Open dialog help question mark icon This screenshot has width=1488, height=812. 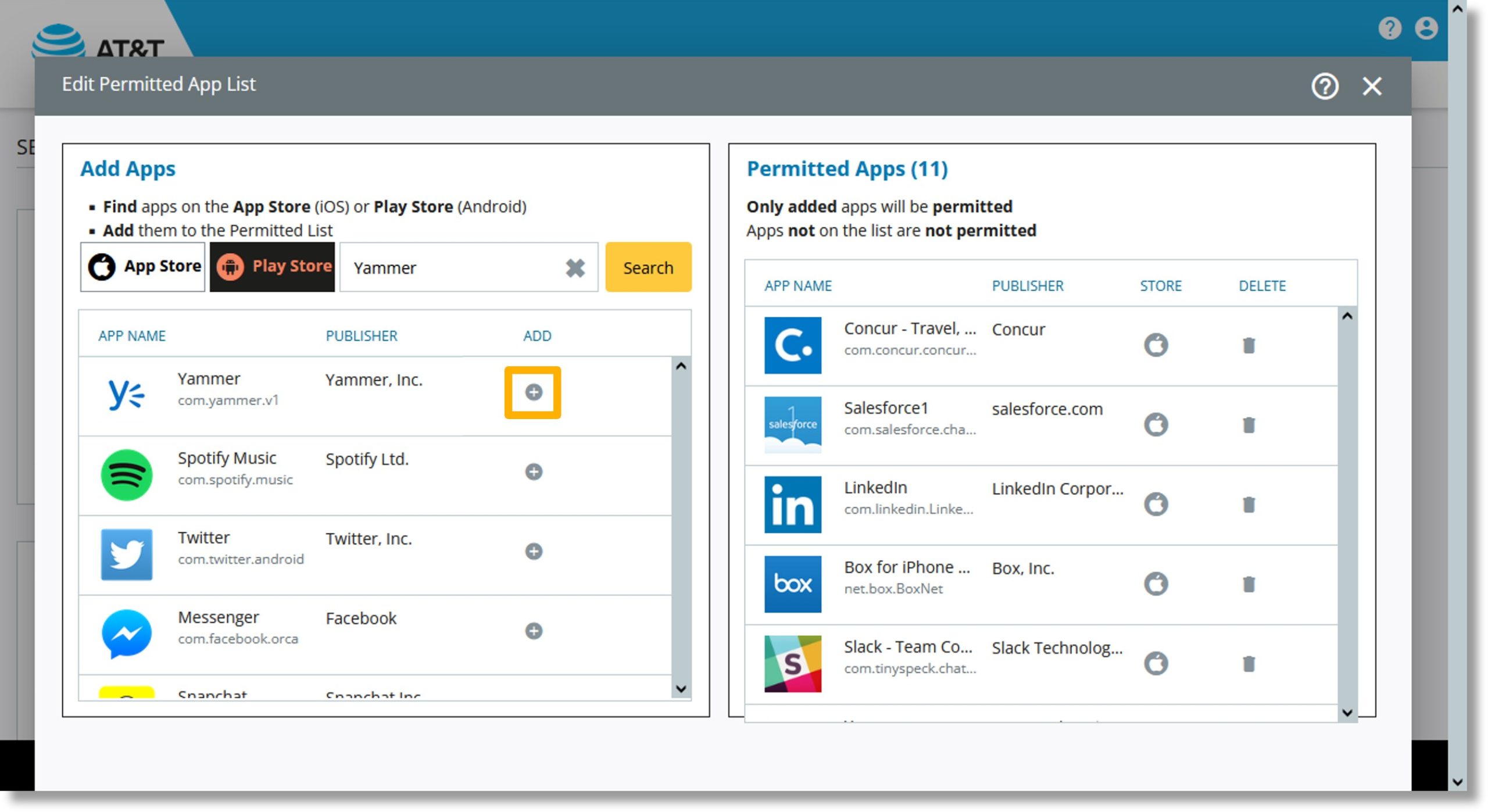(1325, 87)
